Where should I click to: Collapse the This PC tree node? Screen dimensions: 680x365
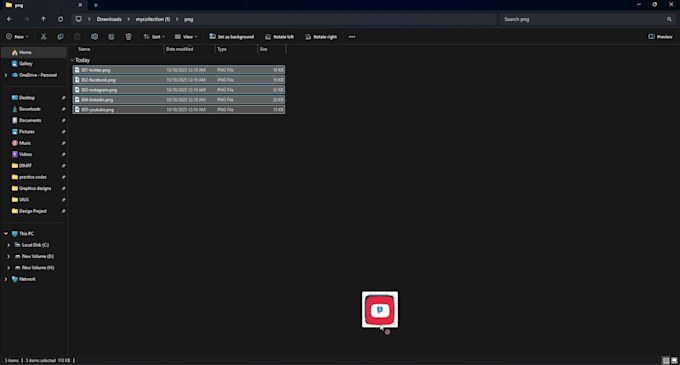tap(6, 234)
